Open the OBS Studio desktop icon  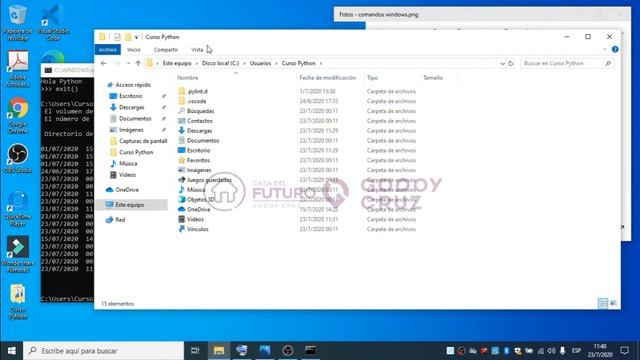[18, 158]
